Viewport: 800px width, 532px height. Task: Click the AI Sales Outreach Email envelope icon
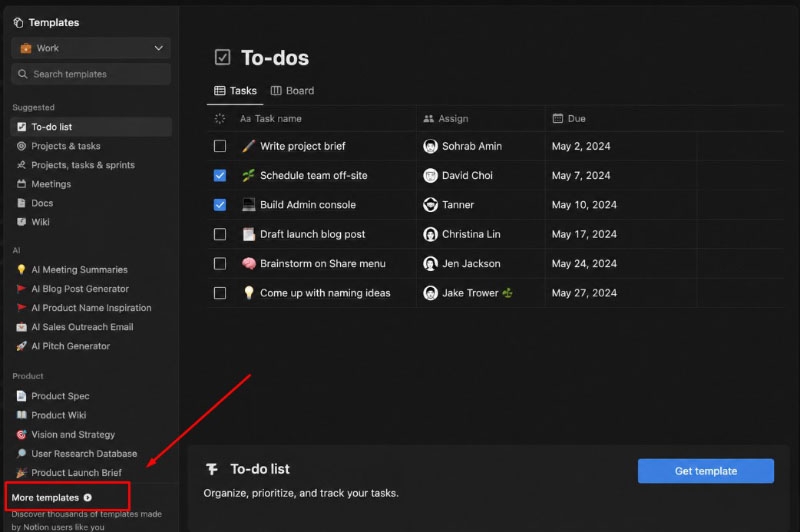[21, 327]
